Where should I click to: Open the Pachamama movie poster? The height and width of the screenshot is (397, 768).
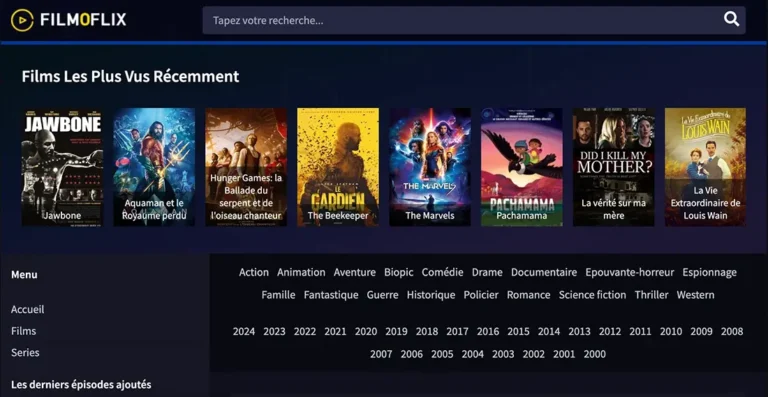click(x=522, y=167)
